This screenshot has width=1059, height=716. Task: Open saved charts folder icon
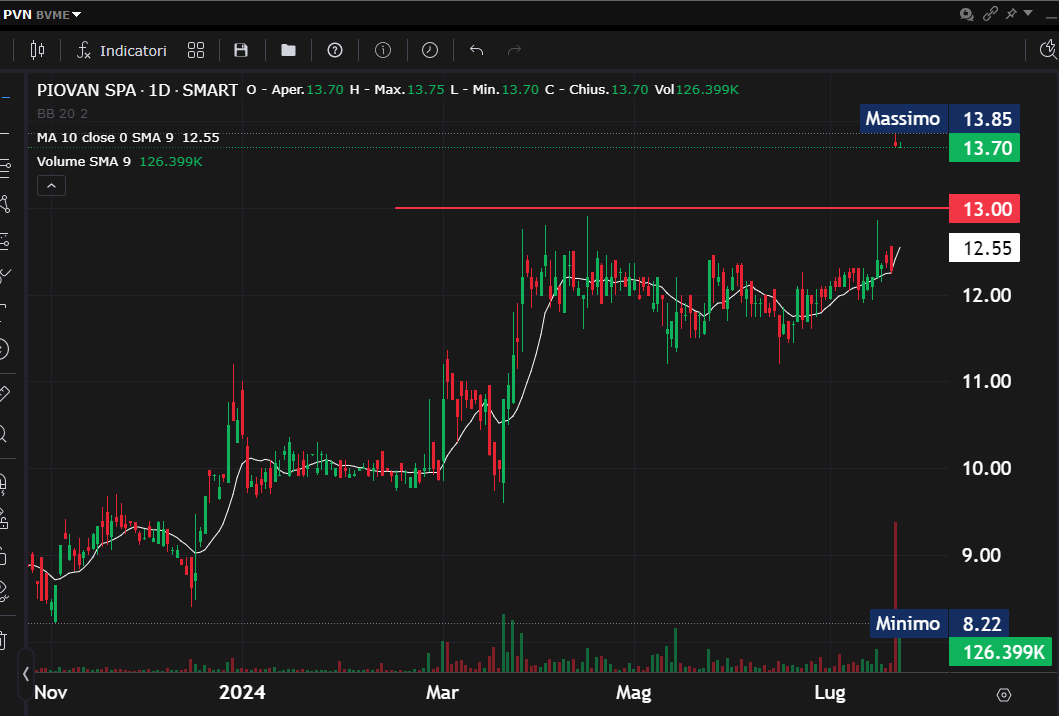(288, 50)
